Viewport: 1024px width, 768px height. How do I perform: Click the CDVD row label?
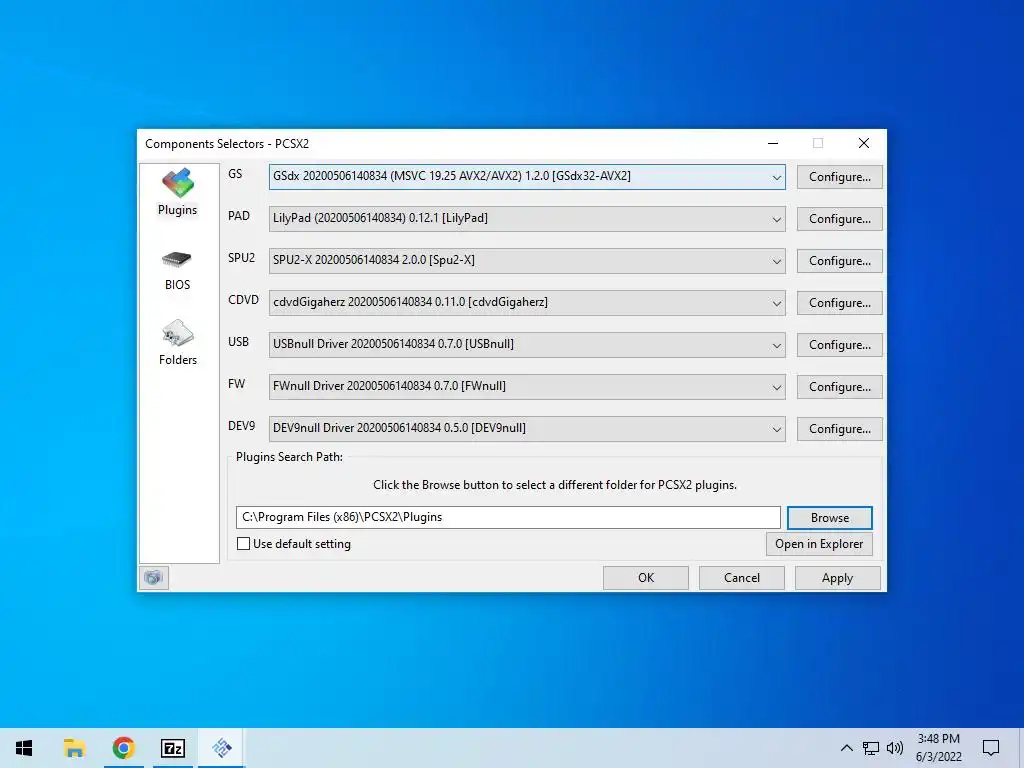[x=243, y=300]
